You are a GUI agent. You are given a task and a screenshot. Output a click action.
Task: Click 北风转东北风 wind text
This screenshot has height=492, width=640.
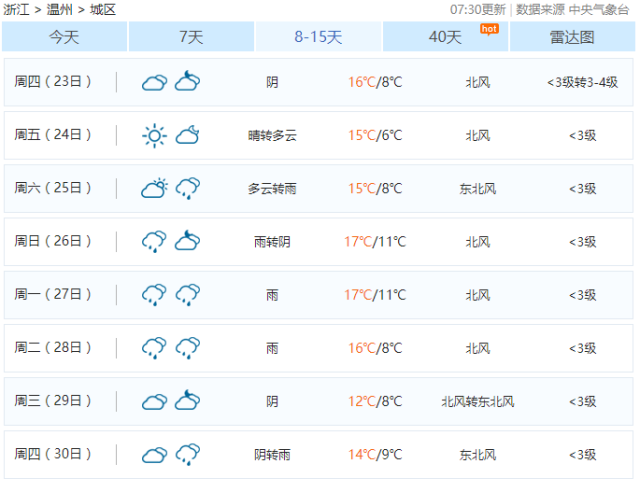click(478, 402)
